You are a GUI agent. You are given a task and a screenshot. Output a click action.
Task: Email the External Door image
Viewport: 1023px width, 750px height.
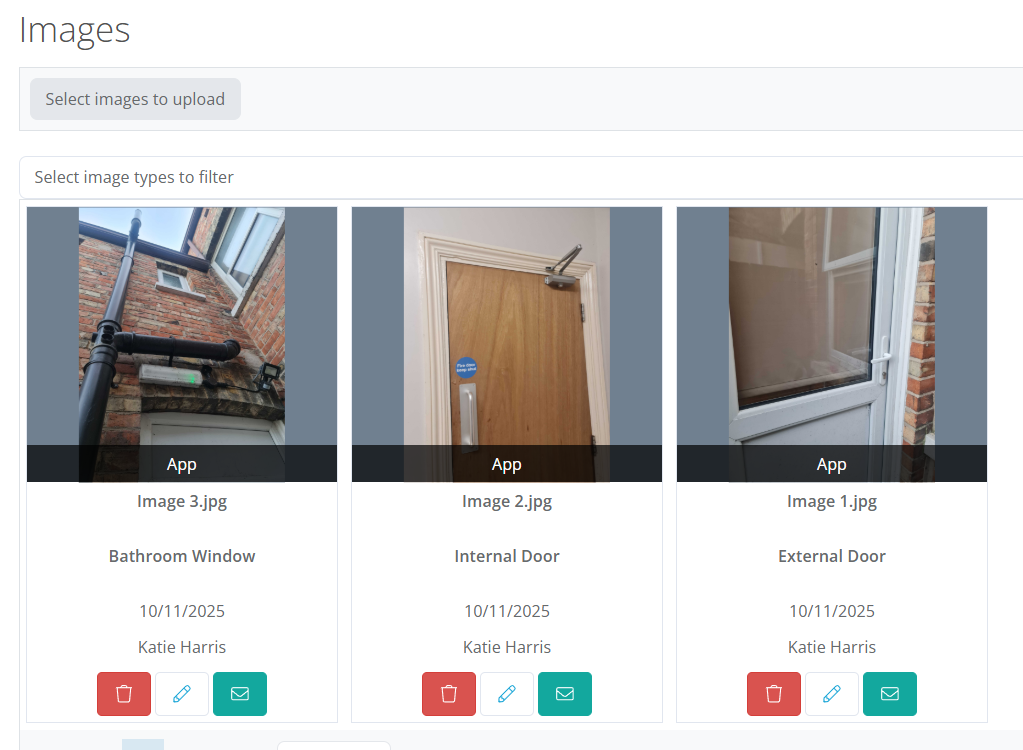[890, 694]
